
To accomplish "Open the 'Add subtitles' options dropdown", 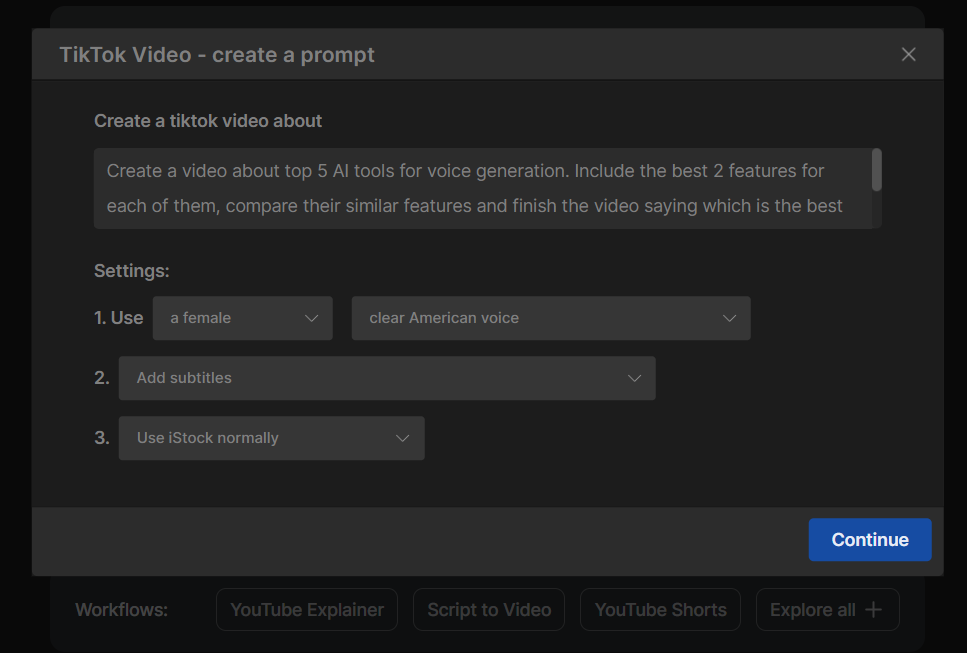I will [x=386, y=378].
